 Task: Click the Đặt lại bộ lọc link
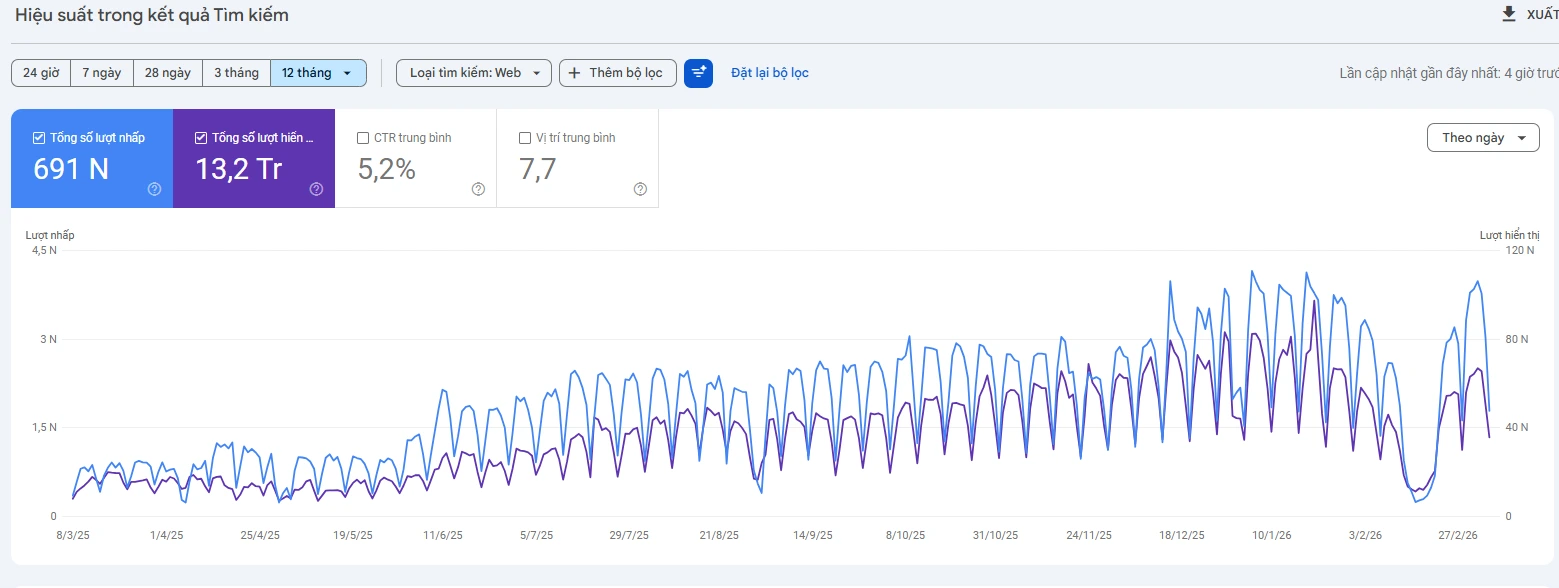tap(769, 73)
